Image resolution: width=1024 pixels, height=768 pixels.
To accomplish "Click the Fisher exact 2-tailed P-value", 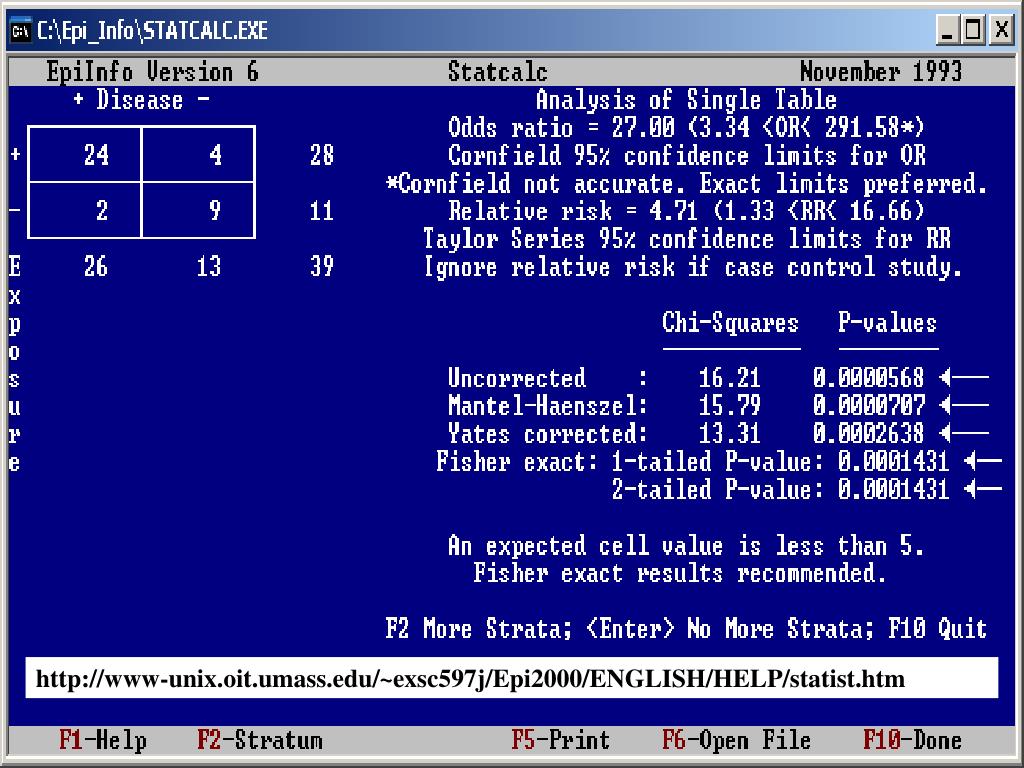I will click(893, 490).
